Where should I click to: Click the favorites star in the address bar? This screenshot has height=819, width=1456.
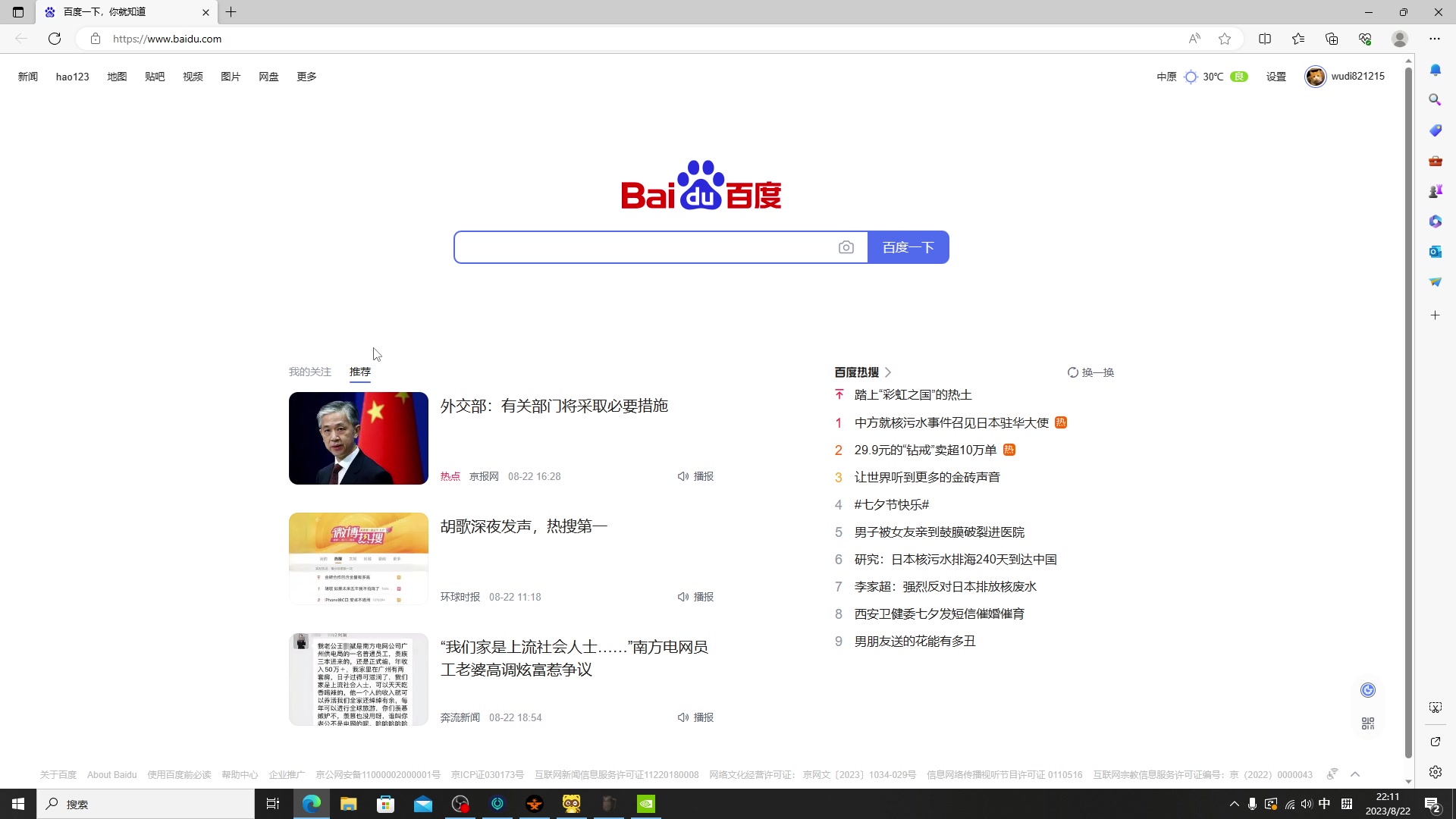(x=1225, y=39)
